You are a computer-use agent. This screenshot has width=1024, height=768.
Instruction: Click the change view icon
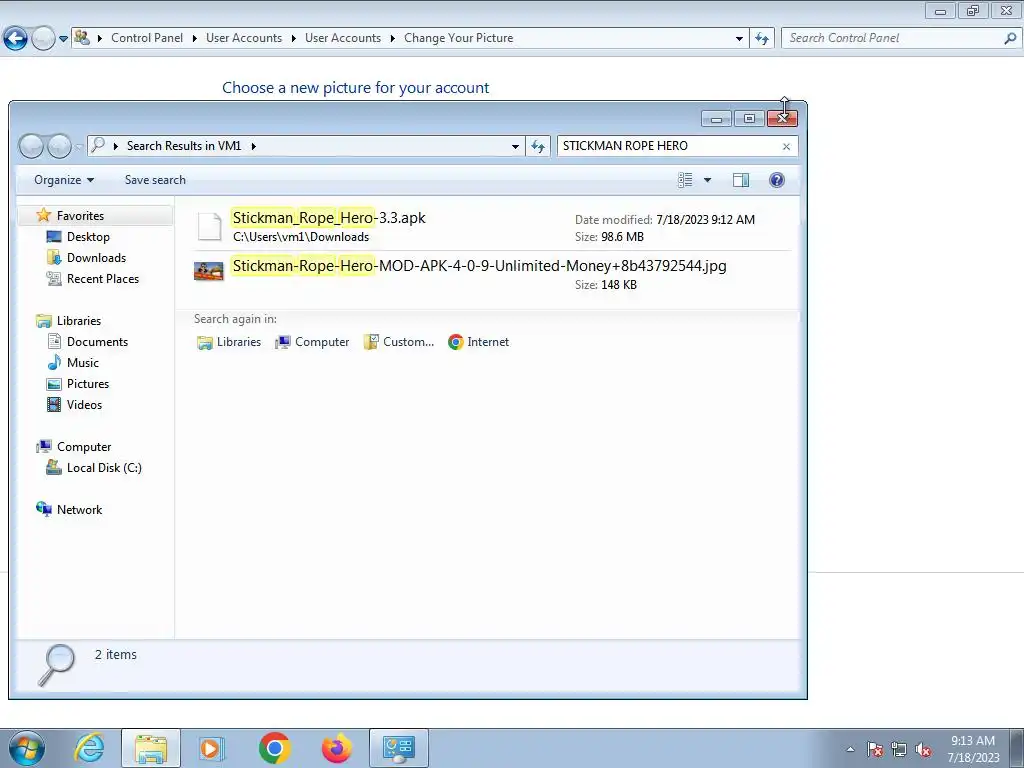click(684, 180)
